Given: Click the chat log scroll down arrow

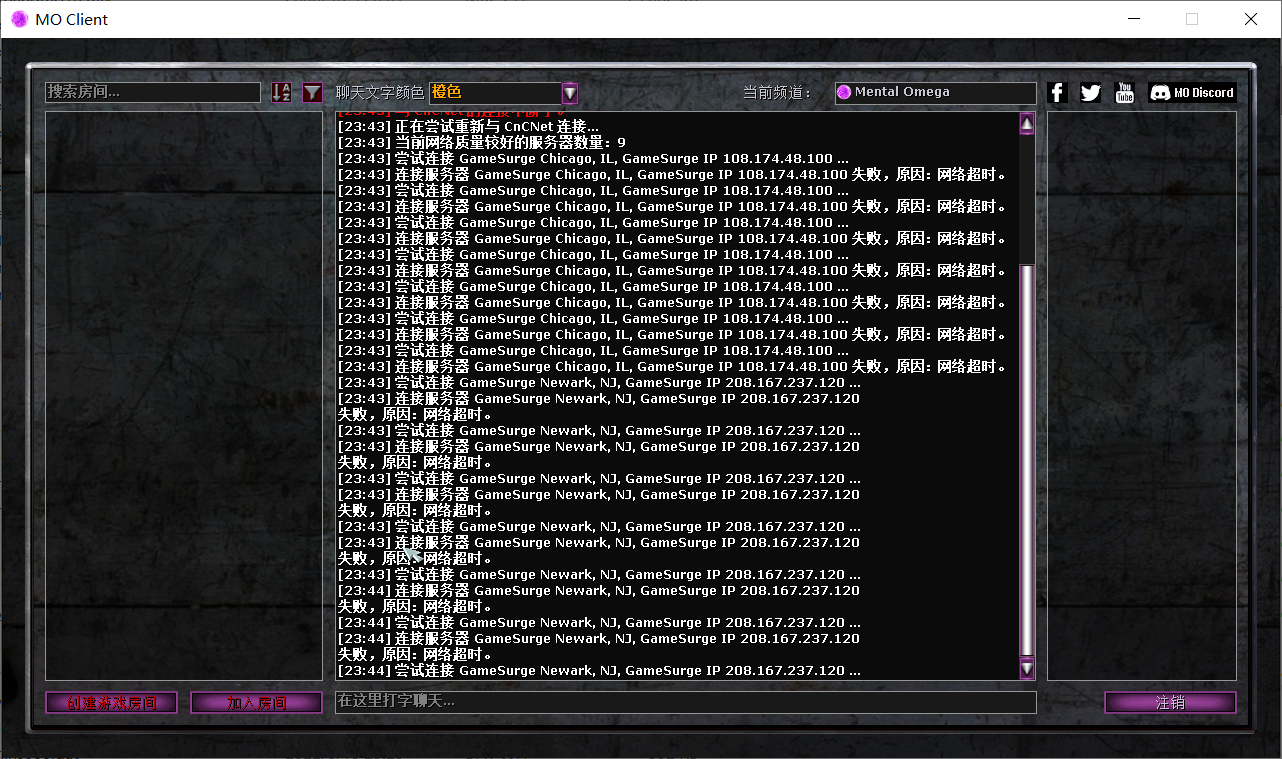Looking at the screenshot, I should [1027, 668].
